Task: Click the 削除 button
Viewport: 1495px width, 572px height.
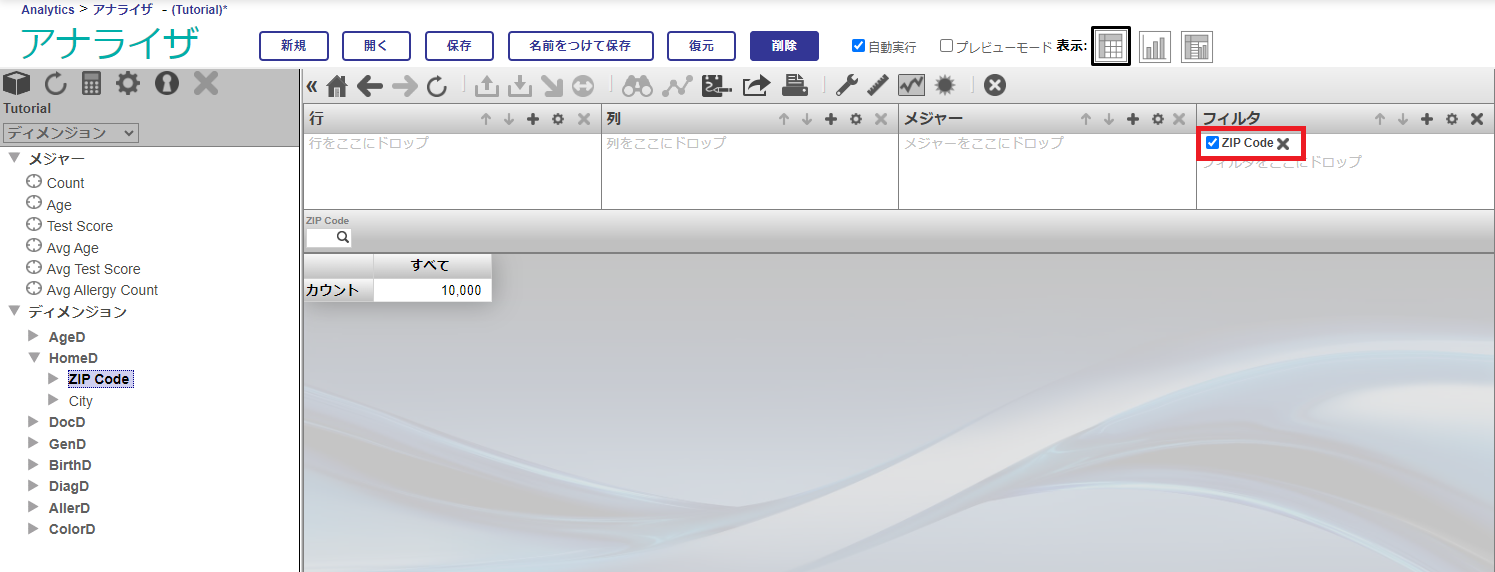Action: pyautogui.click(x=784, y=46)
